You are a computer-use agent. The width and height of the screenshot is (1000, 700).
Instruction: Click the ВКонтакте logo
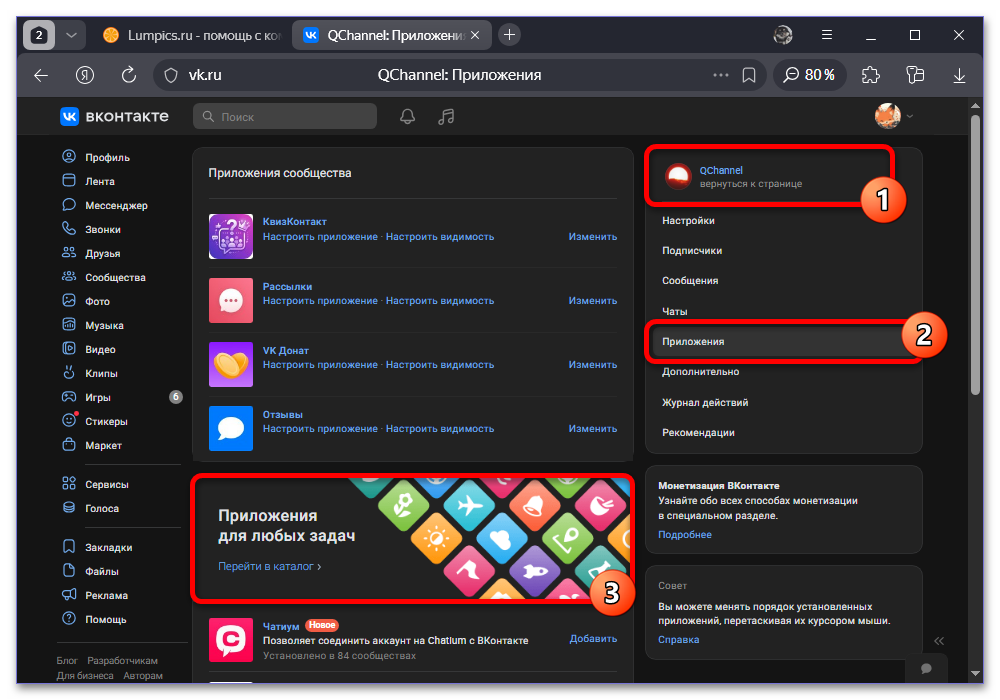point(115,116)
